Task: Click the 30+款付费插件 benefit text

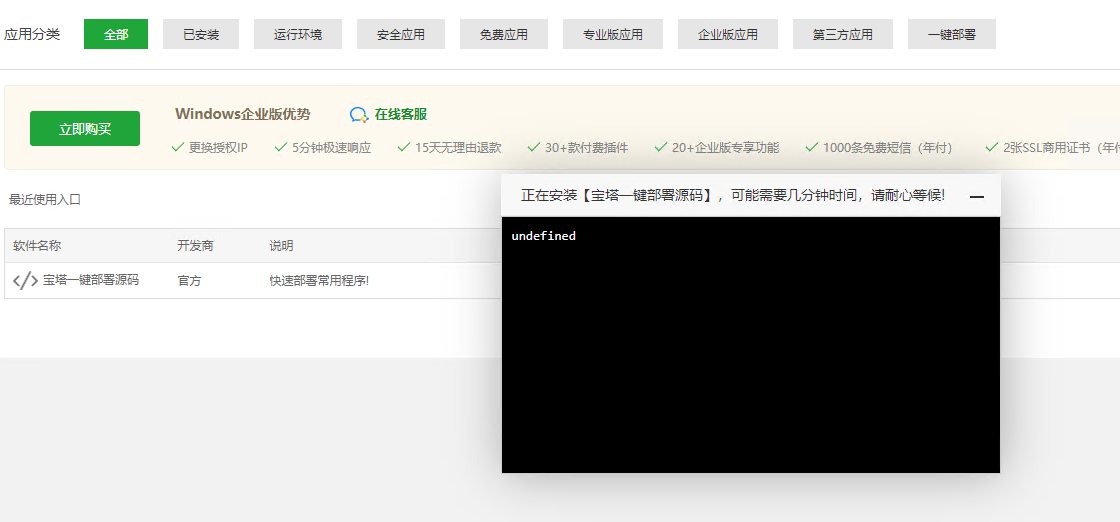Action: click(586, 148)
